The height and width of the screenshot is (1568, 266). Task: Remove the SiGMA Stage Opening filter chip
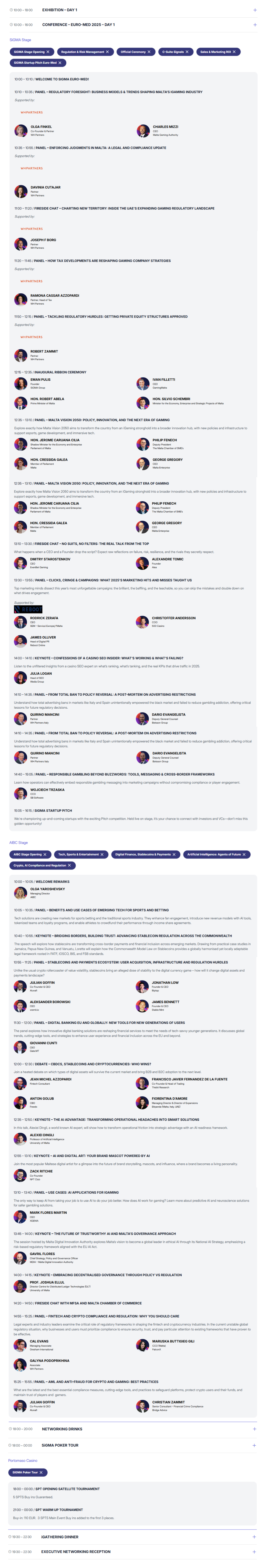pos(48,52)
